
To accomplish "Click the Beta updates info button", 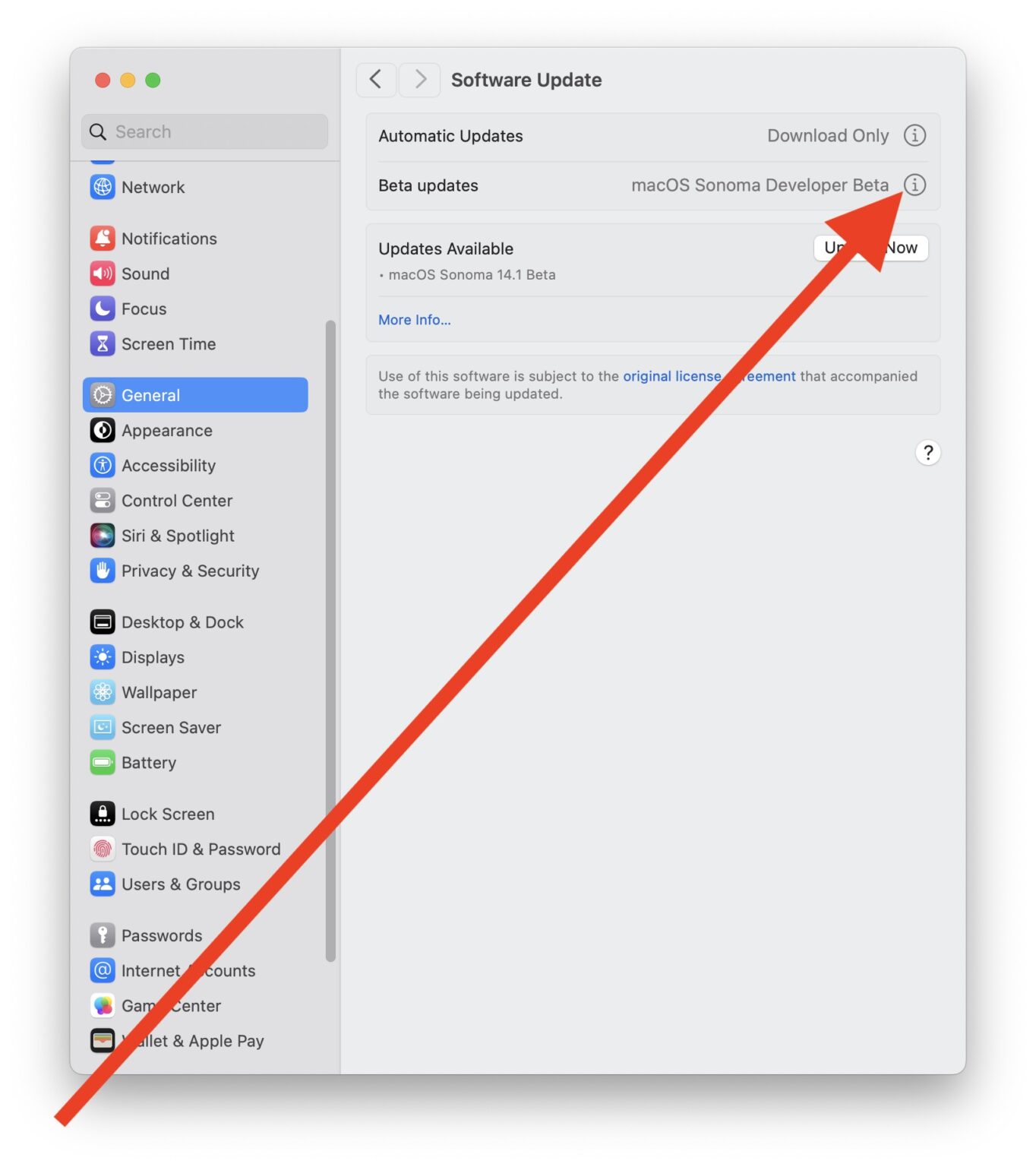I will pyautogui.click(x=914, y=185).
